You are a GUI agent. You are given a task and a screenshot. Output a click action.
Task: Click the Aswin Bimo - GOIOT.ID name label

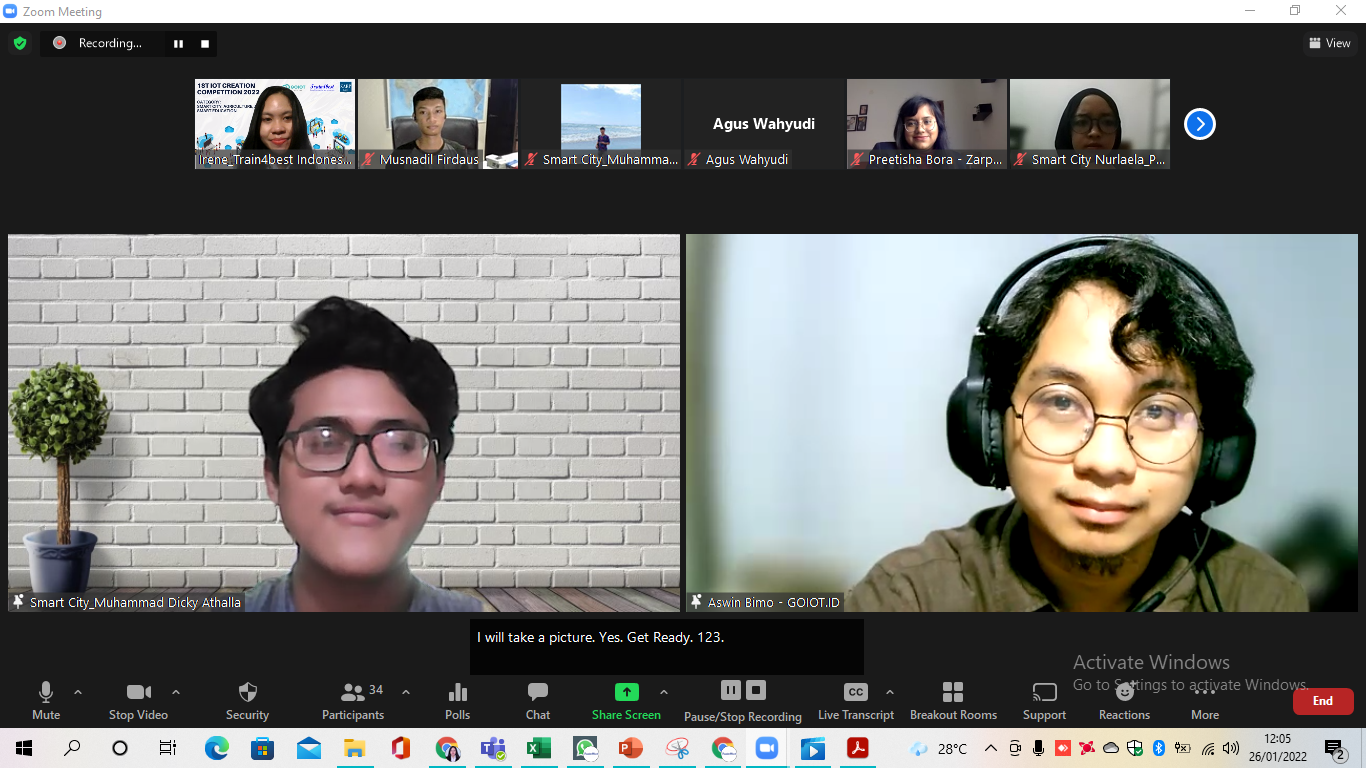click(774, 602)
